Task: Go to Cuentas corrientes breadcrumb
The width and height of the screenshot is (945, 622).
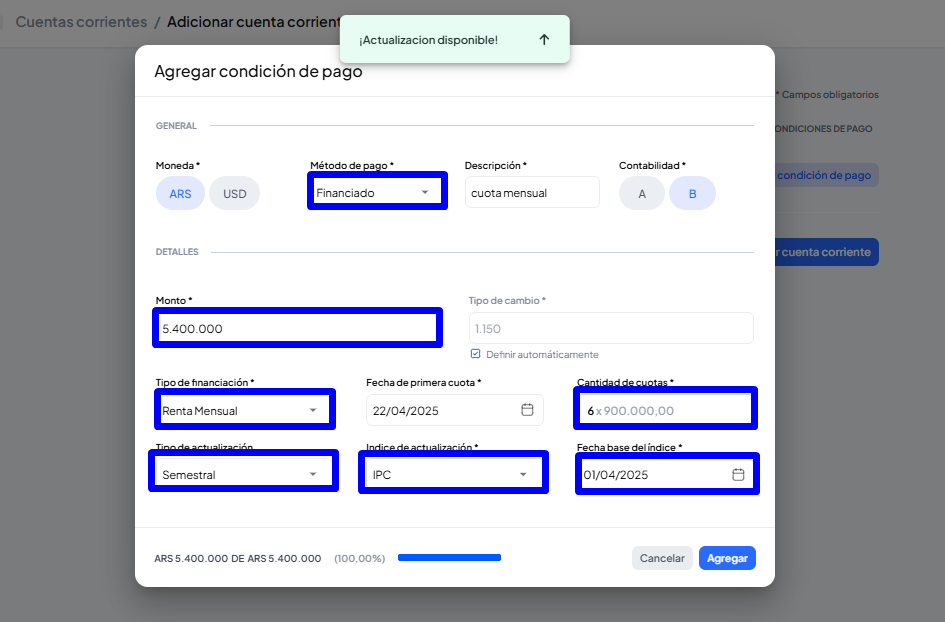Action: [81, 21]
